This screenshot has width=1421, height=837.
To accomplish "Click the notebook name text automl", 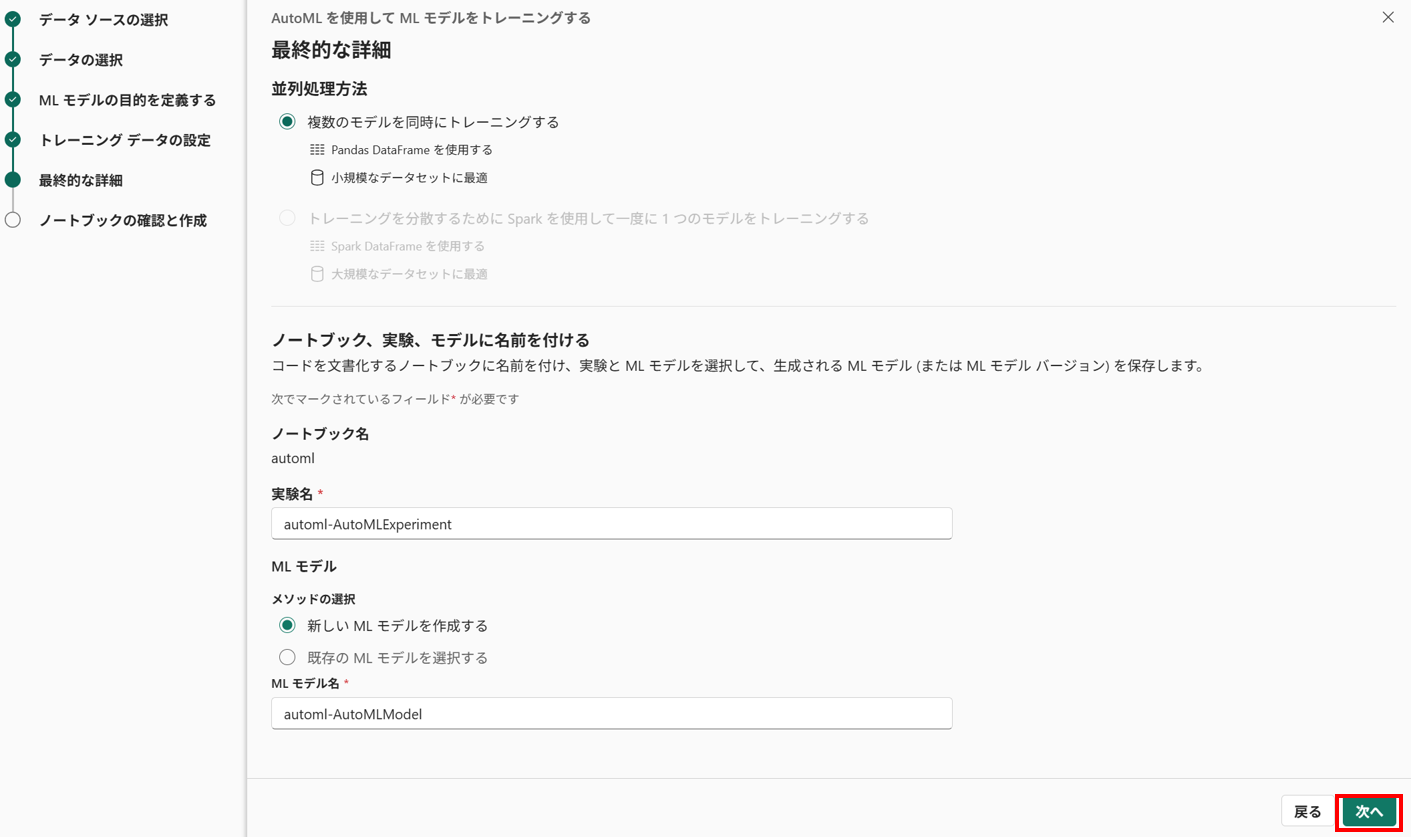I will pos(293,458).
